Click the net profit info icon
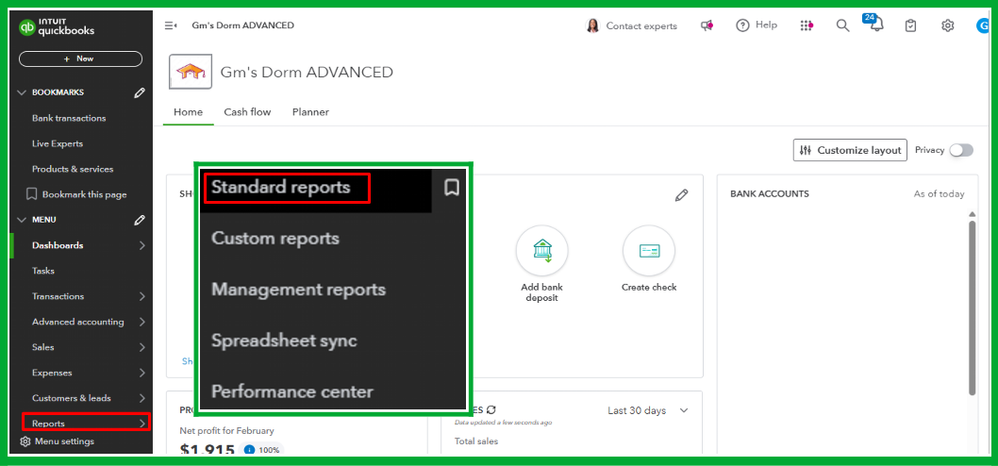 coord(250,450)
